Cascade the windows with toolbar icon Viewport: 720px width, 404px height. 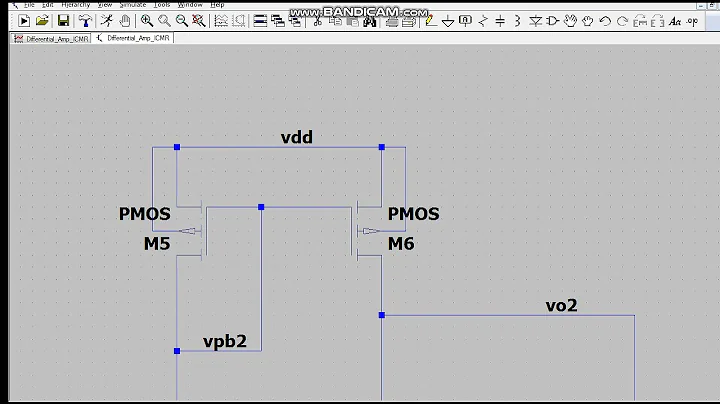[278, 21]
